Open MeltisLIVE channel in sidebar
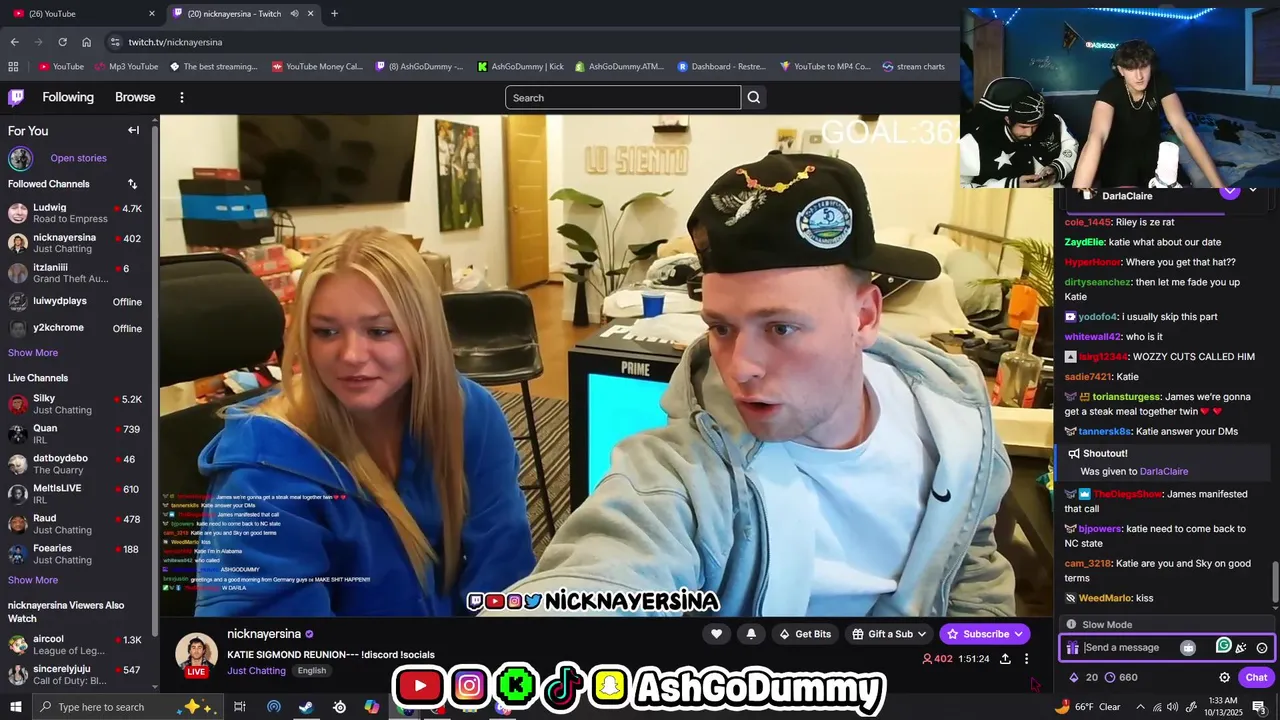This screenshot has height=720, width=1280. click(76, 494)
